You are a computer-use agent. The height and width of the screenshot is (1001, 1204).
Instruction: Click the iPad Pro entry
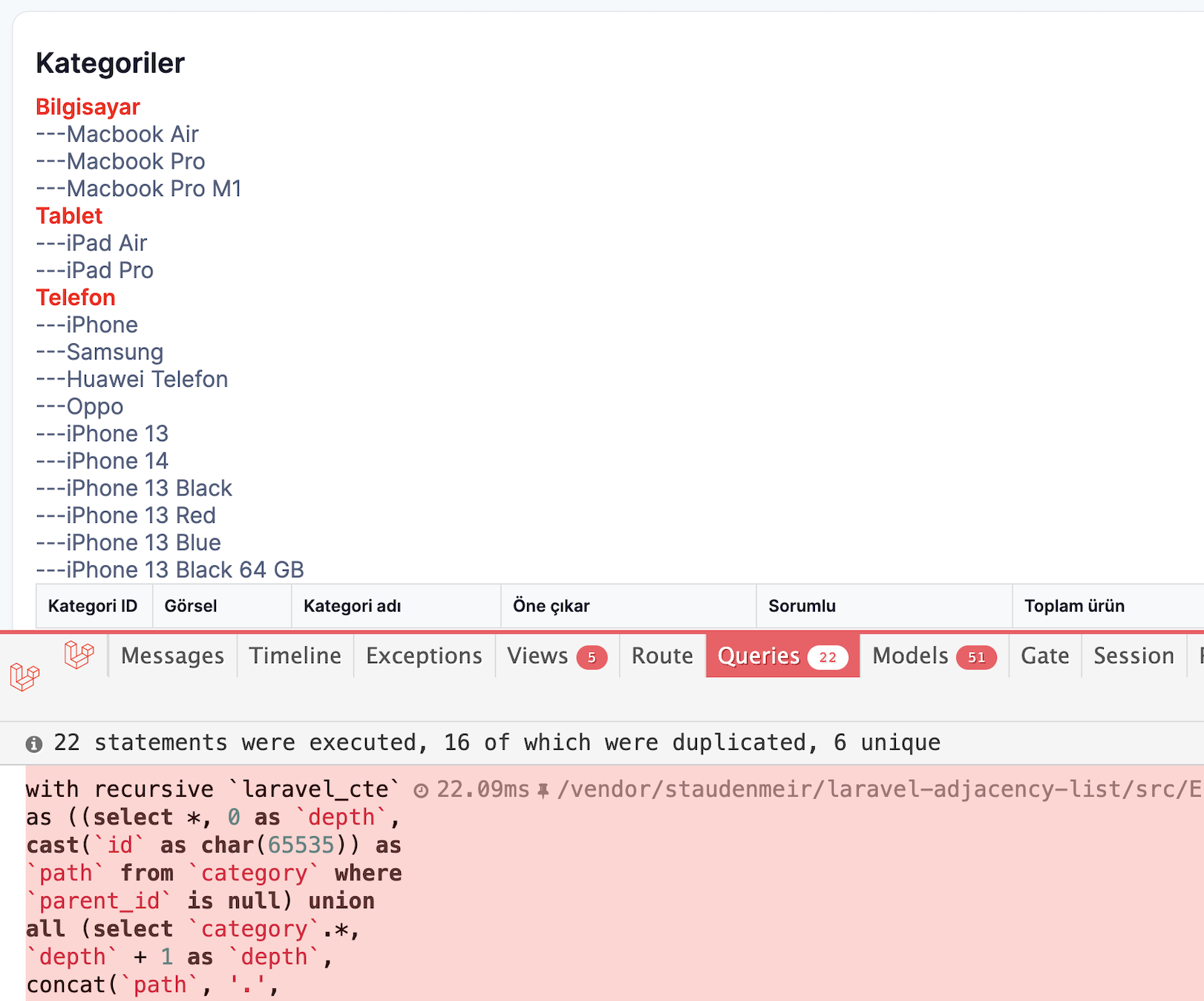[x=94, y=270]
